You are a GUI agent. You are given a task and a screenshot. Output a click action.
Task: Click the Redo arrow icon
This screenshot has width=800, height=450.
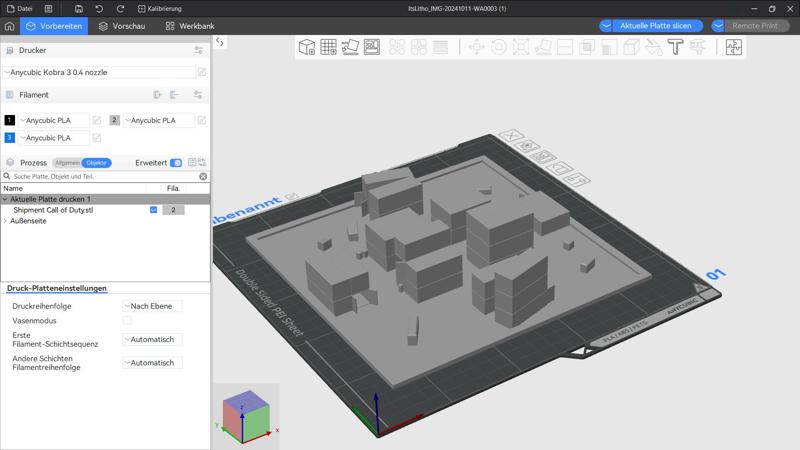tap(120, 9)
